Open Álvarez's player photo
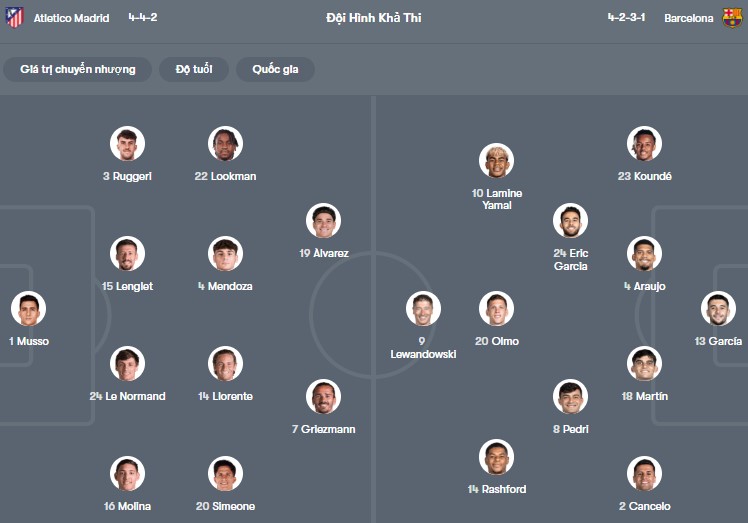The image size is (748, 523). tap(323, 221)
